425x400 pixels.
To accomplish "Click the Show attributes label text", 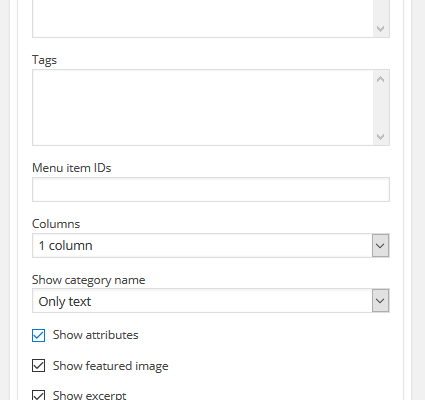I will 96,335.
